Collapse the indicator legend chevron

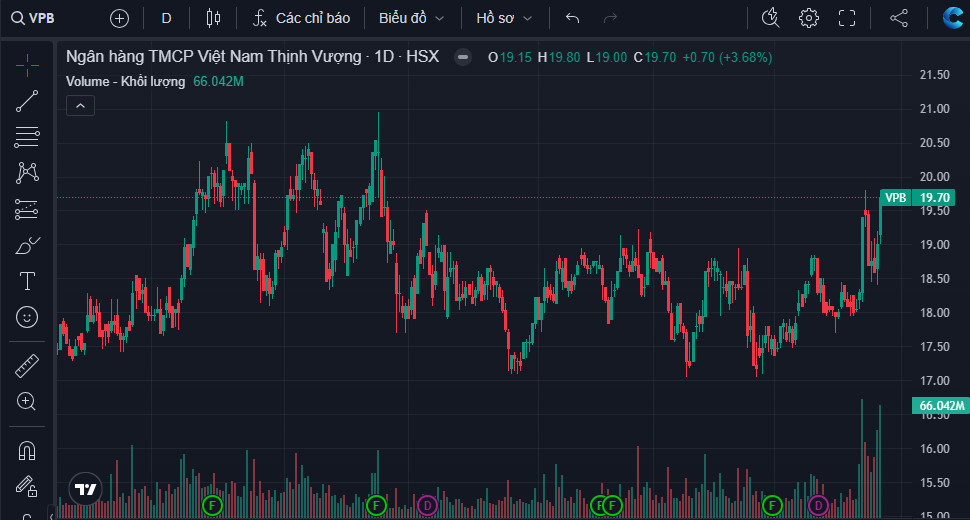80,104
